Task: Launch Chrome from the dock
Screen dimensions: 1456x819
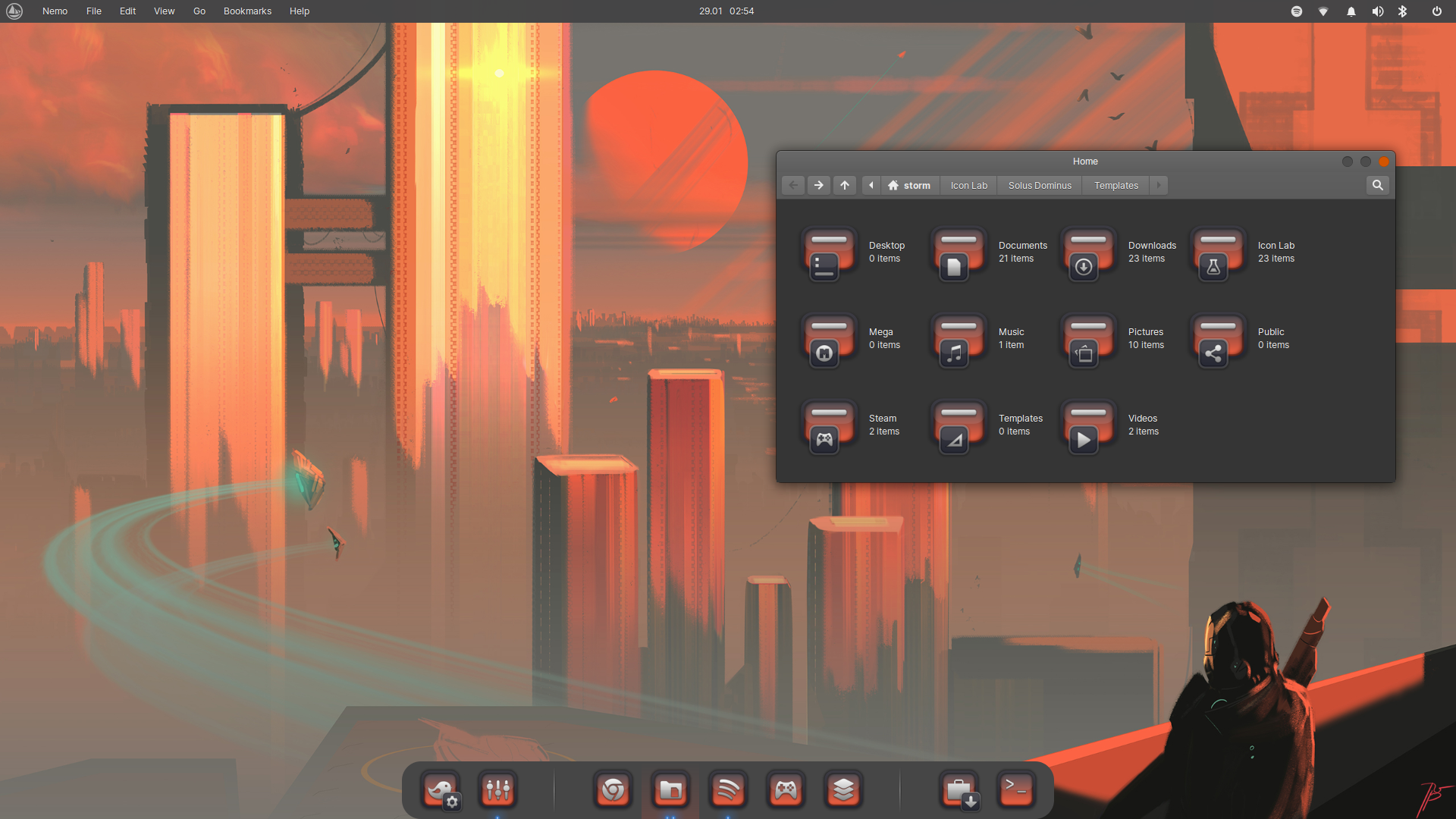Action: (613, 789)
